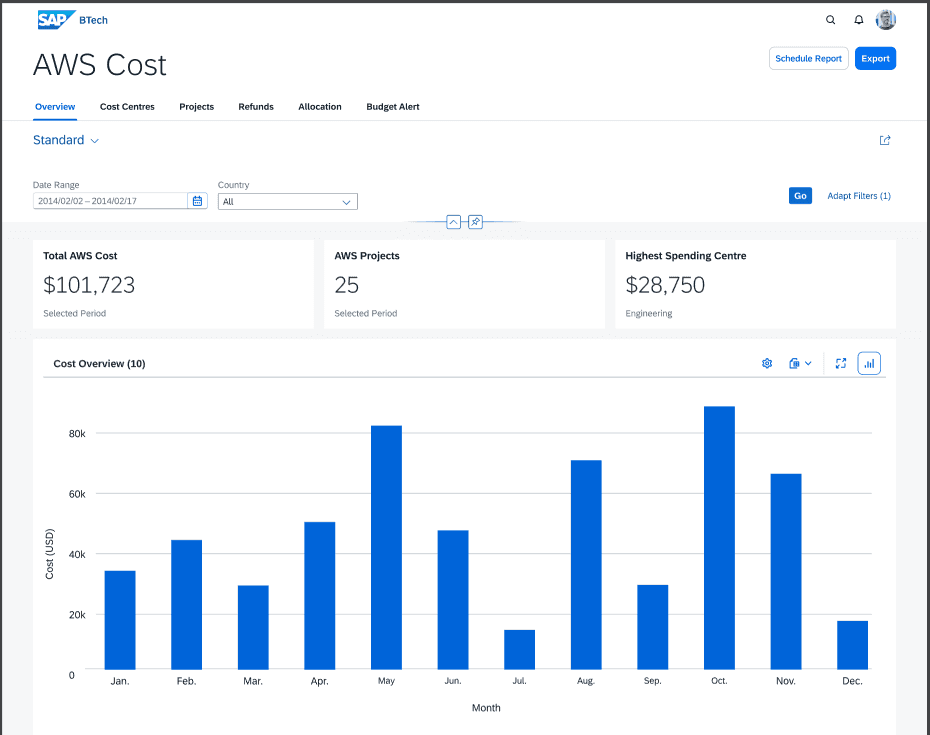Pin the filter bar
Image resolution: width=930 pixels, height=735 pixels.
coord(475,222)
